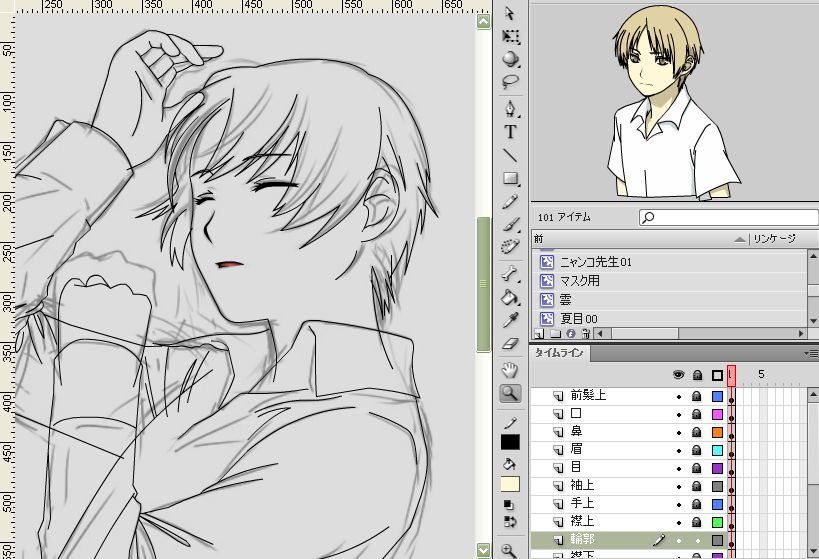Screen dimensions: 819x559
Task: Unlock the 鼻 layer
Action: tap(697, 432)
